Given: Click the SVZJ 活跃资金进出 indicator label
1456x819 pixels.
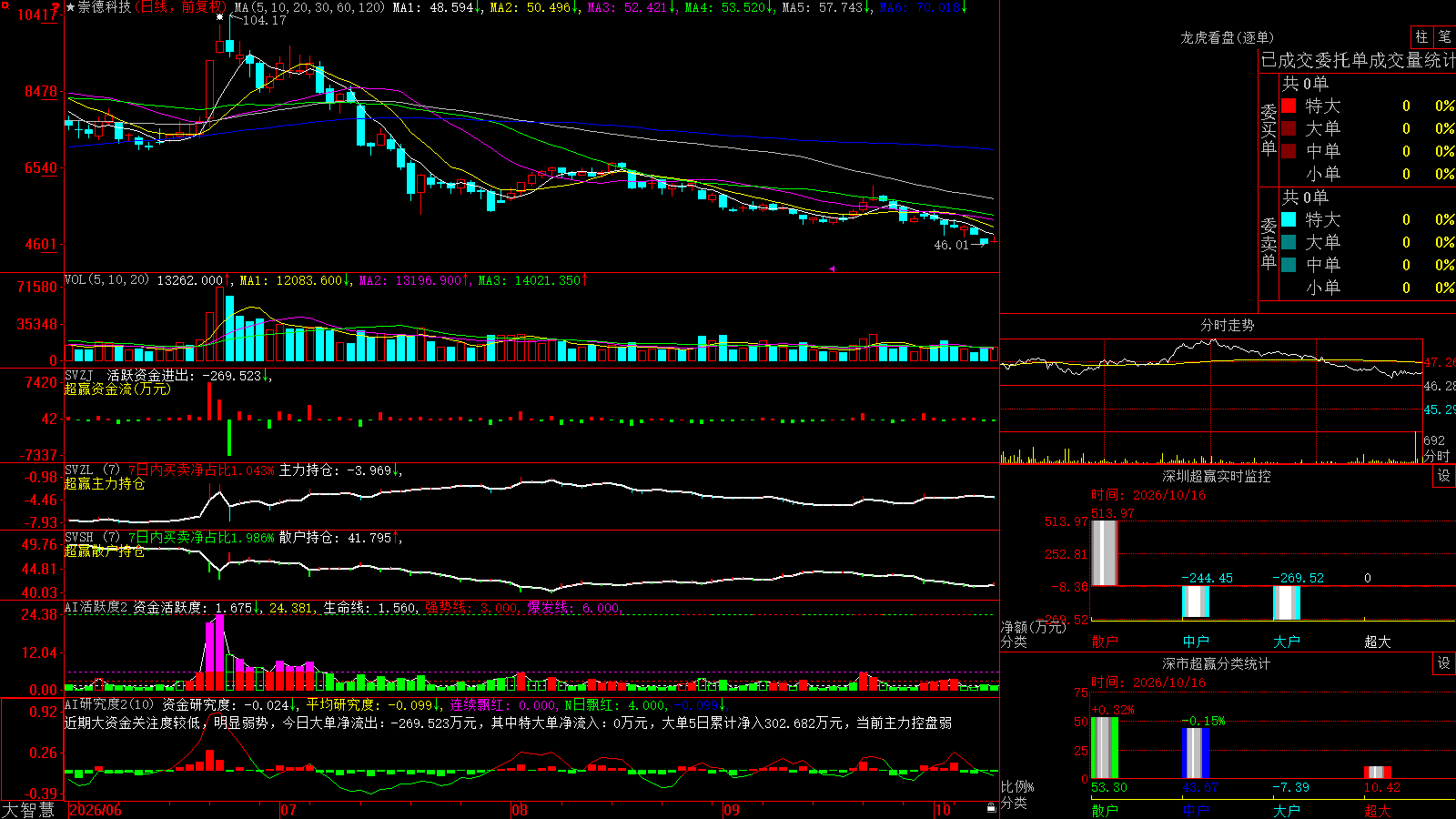Looking at the screenshot, I should pyautogui.click(x=128, y=375).
